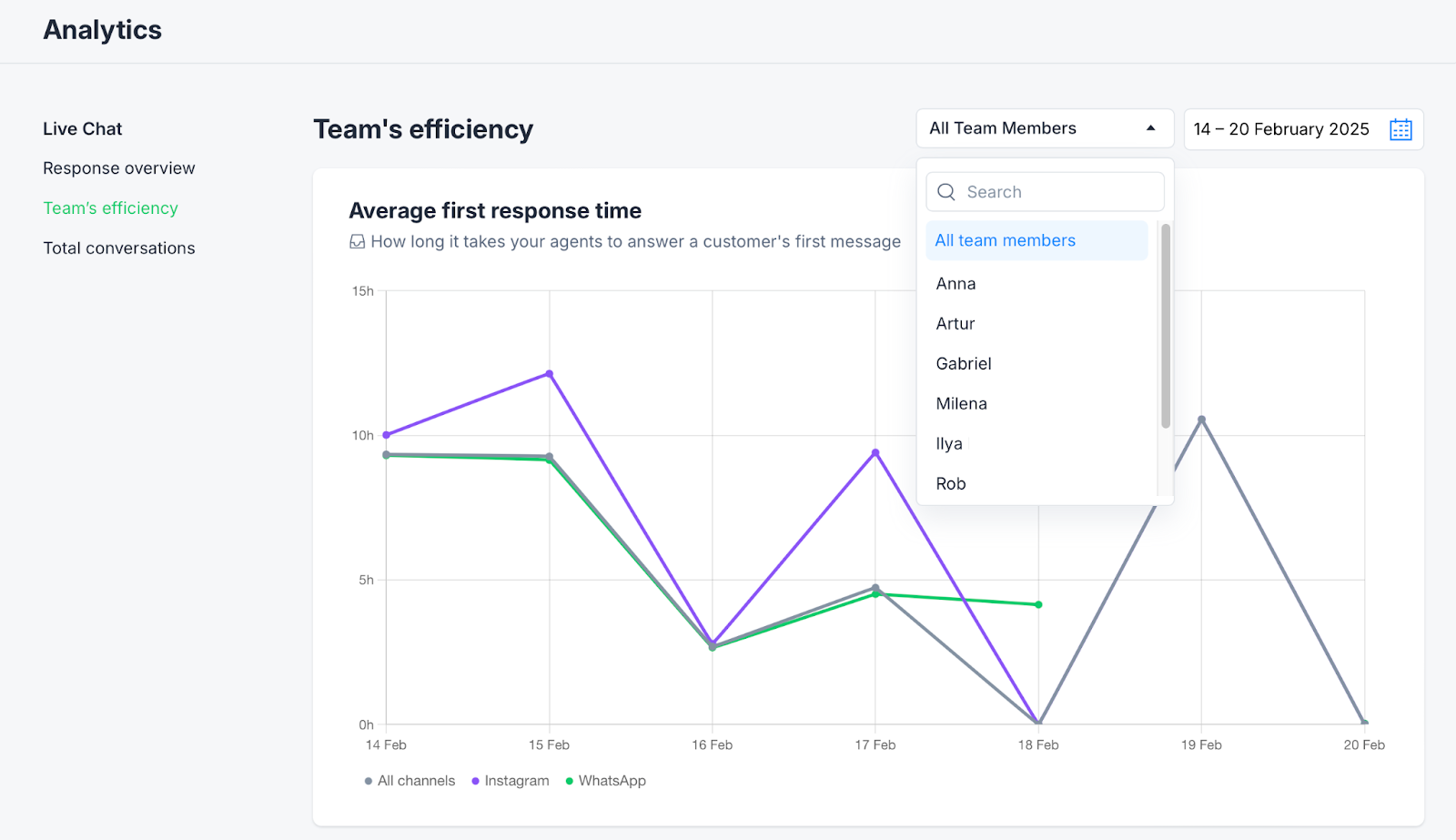
Task: Open Total conversations section
Action: (x=119, y=248)
